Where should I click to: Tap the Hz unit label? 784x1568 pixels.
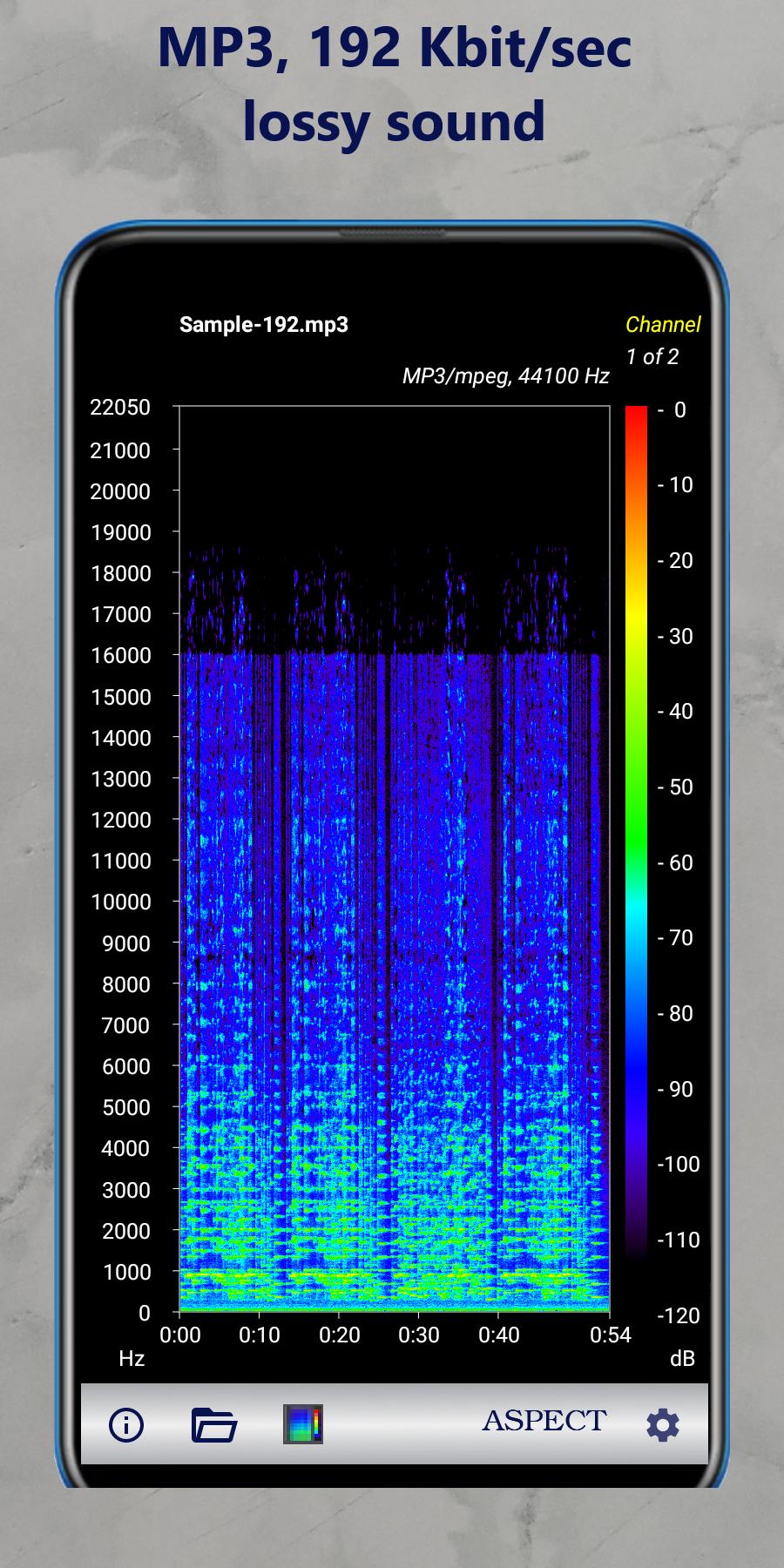pyautogui.click(x=132, y=1358)
